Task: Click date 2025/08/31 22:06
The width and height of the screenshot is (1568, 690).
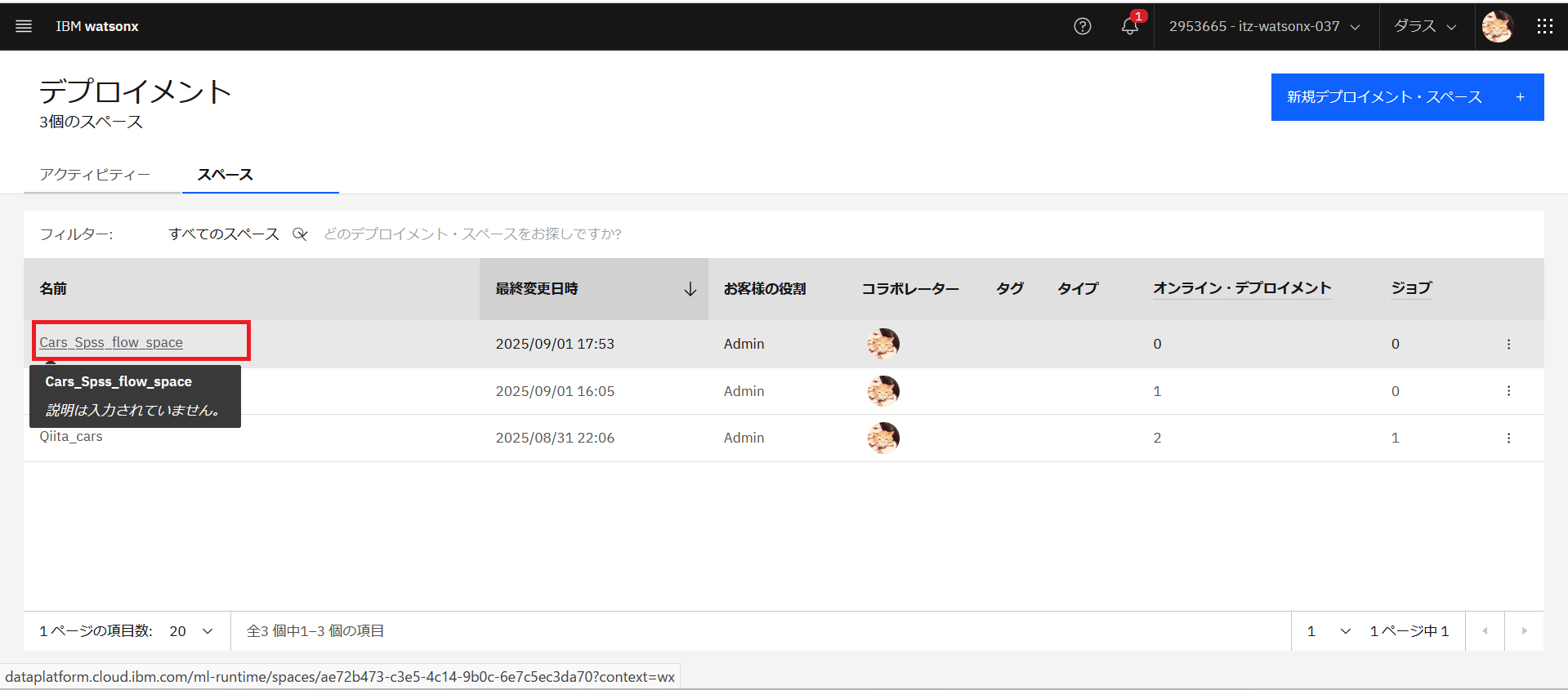Action: (555, 438)
